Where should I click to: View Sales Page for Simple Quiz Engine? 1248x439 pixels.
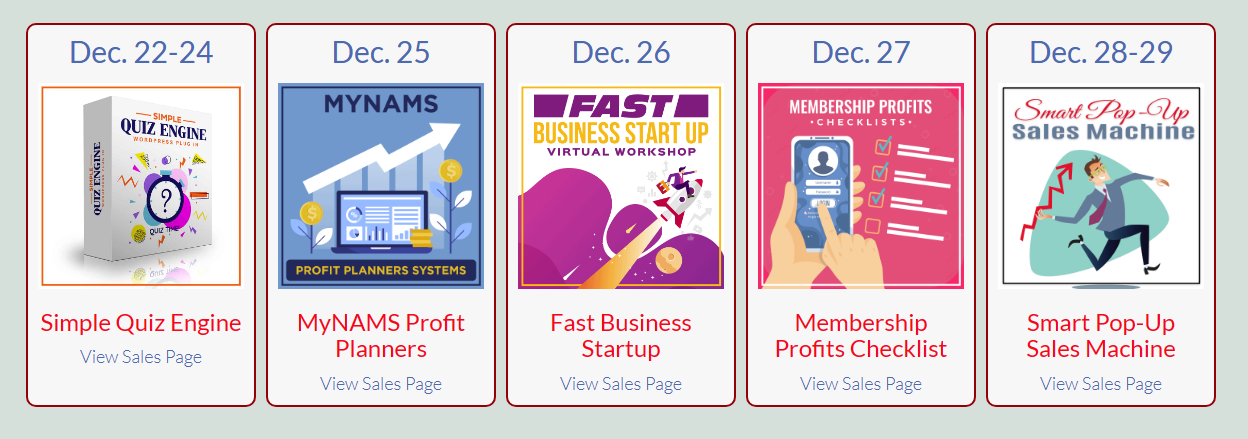tap(141, 357)
